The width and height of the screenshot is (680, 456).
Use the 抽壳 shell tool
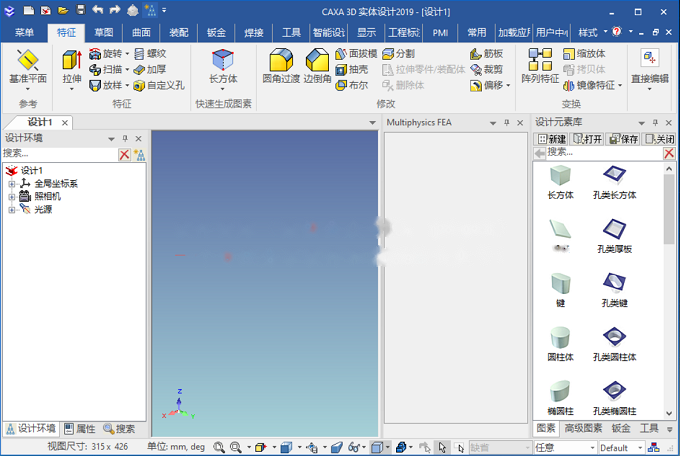point(352,69)
